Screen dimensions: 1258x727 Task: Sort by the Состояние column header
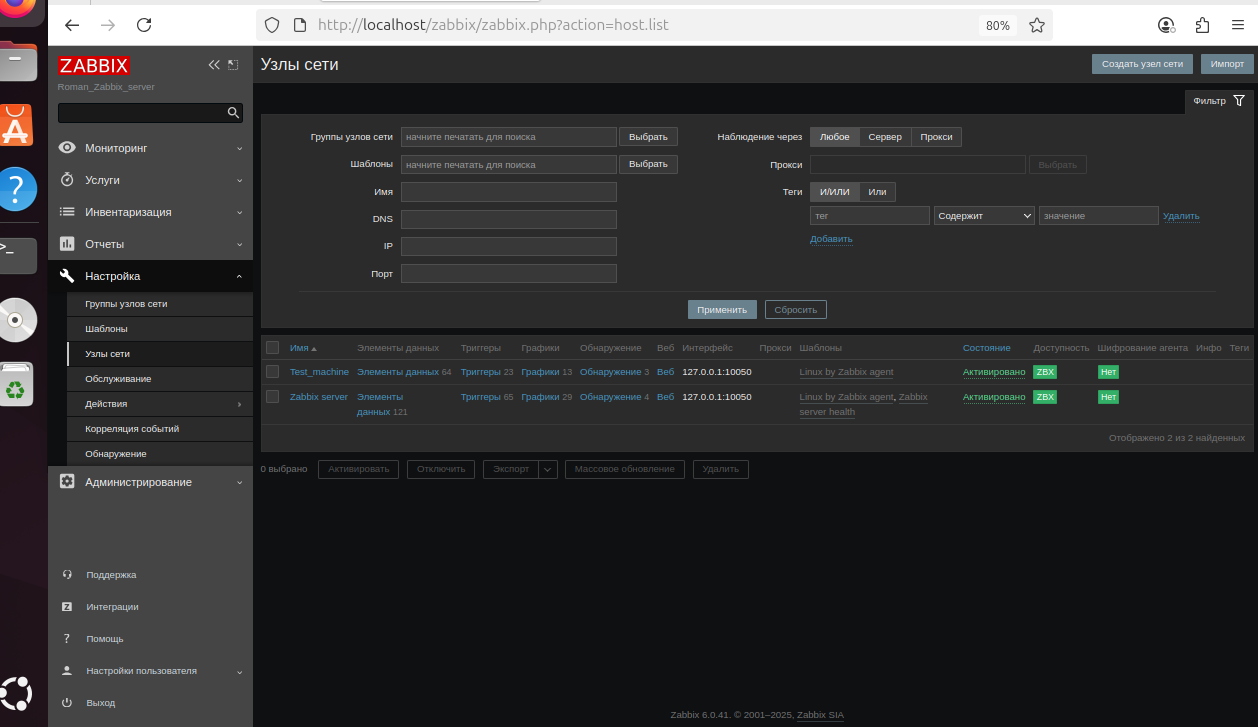click(x=987, y=348)
